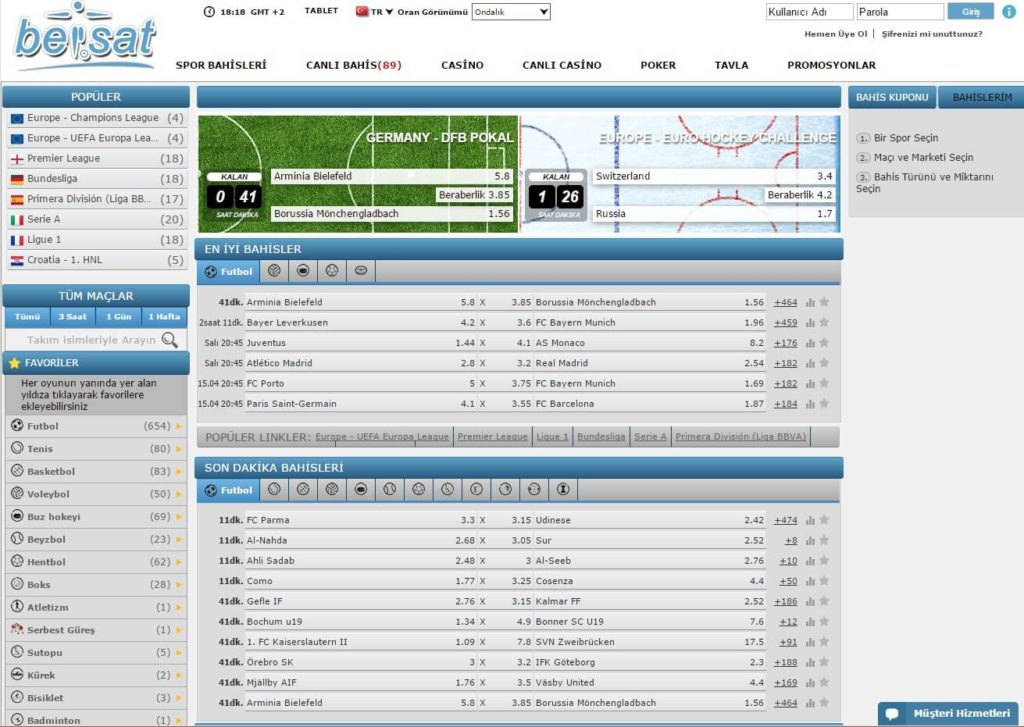1024x727 pixels.
Task: Click the Serbest Güreş wrestling icon
Action: pos(17,629)
